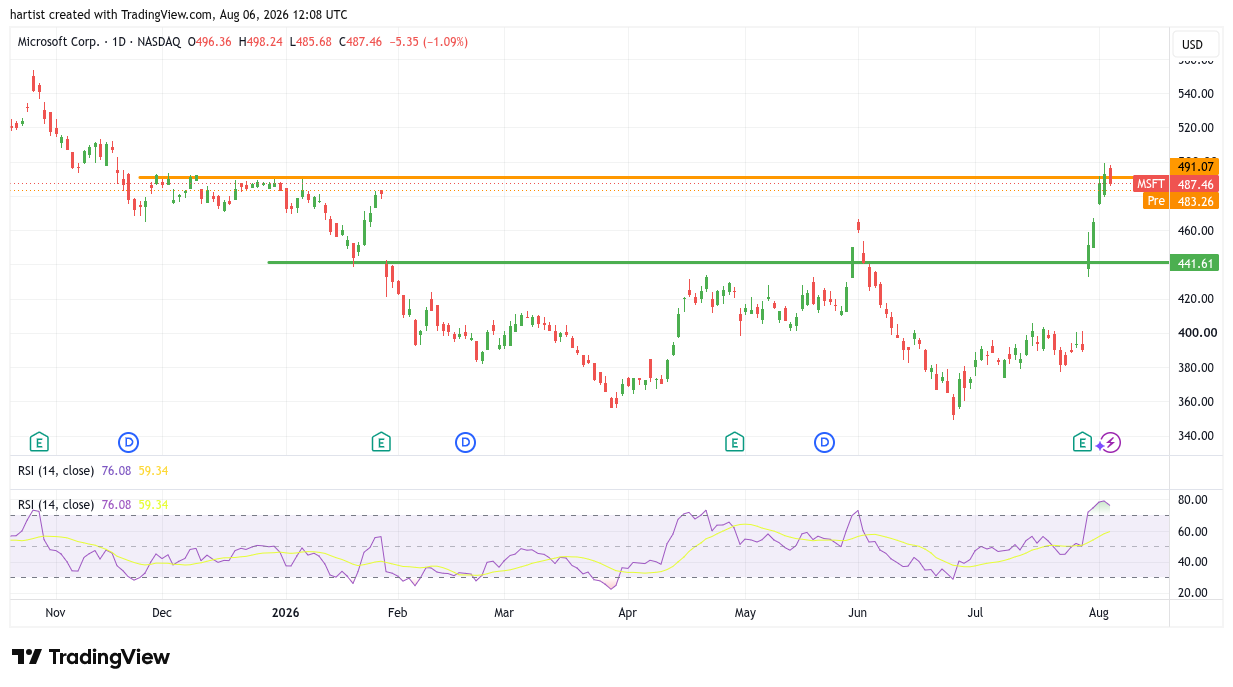Click the dividend D marker in late May
Image resolution: width=1233 pixels, height=687 pixels.
pyautogui.click(x=824, y=442)
